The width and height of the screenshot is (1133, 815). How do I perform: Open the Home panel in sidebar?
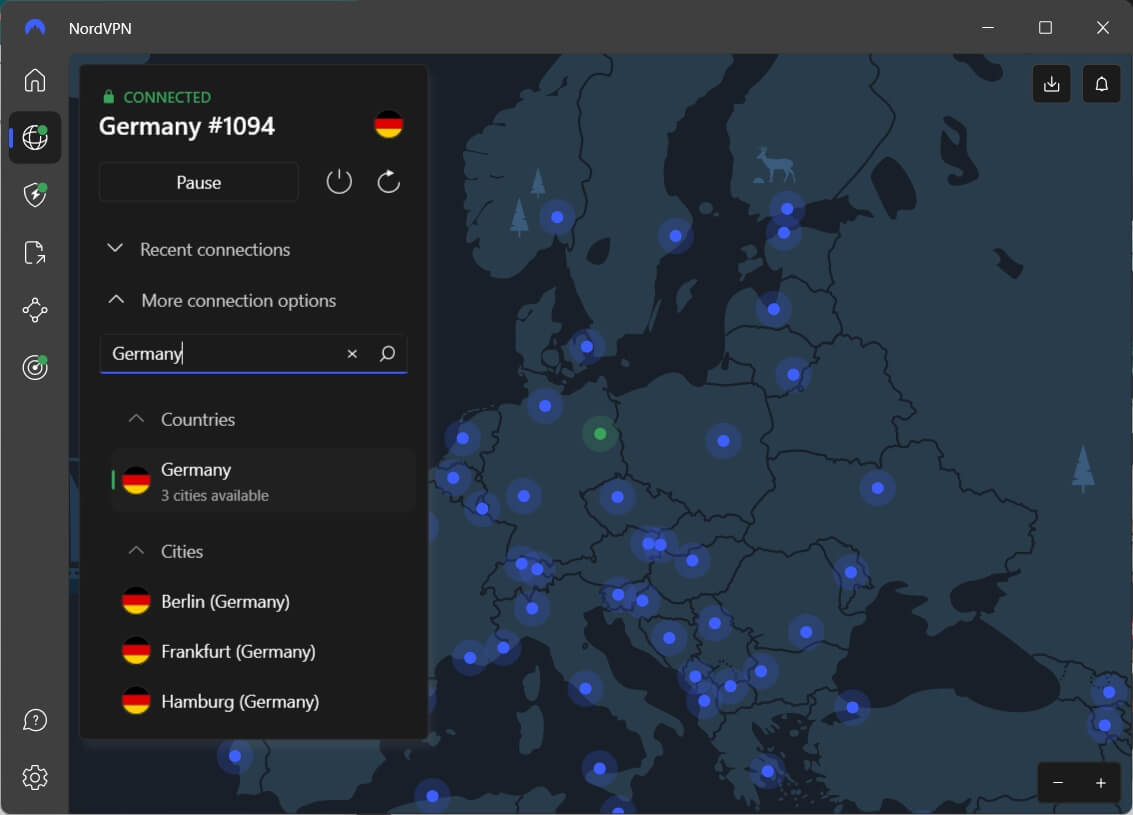[x=35, y=81]
